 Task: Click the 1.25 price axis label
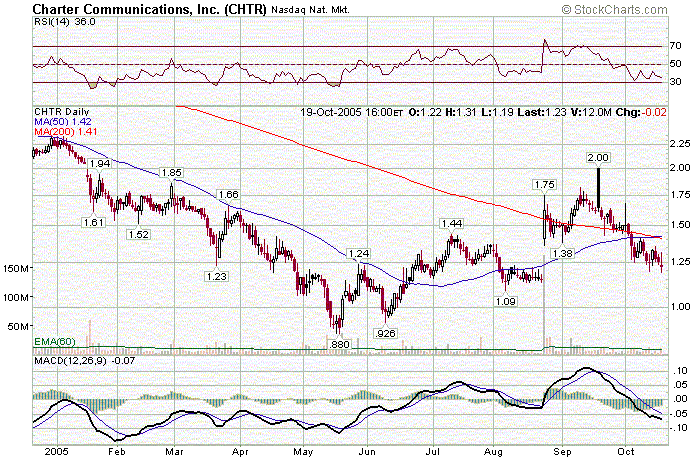click(x=680, y=262)
